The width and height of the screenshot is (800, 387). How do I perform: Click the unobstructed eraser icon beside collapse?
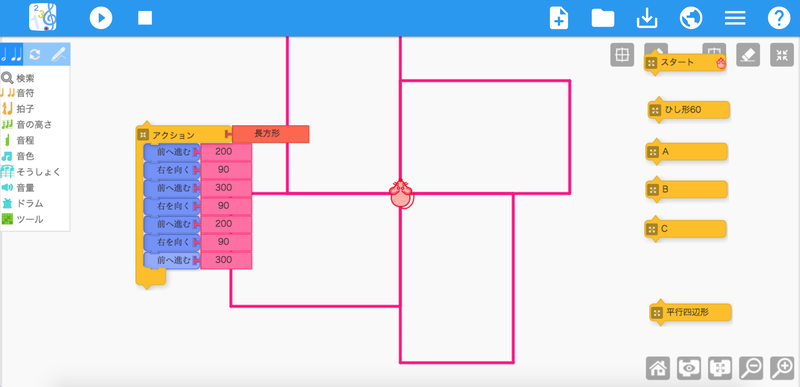(x=748, y=55)
